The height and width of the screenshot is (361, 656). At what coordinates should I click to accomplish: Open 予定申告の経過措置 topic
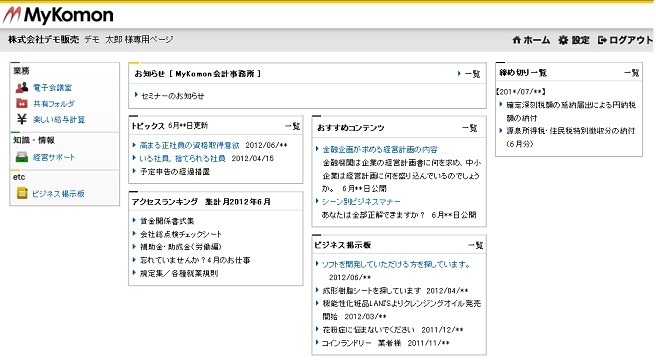click(175, 172)
